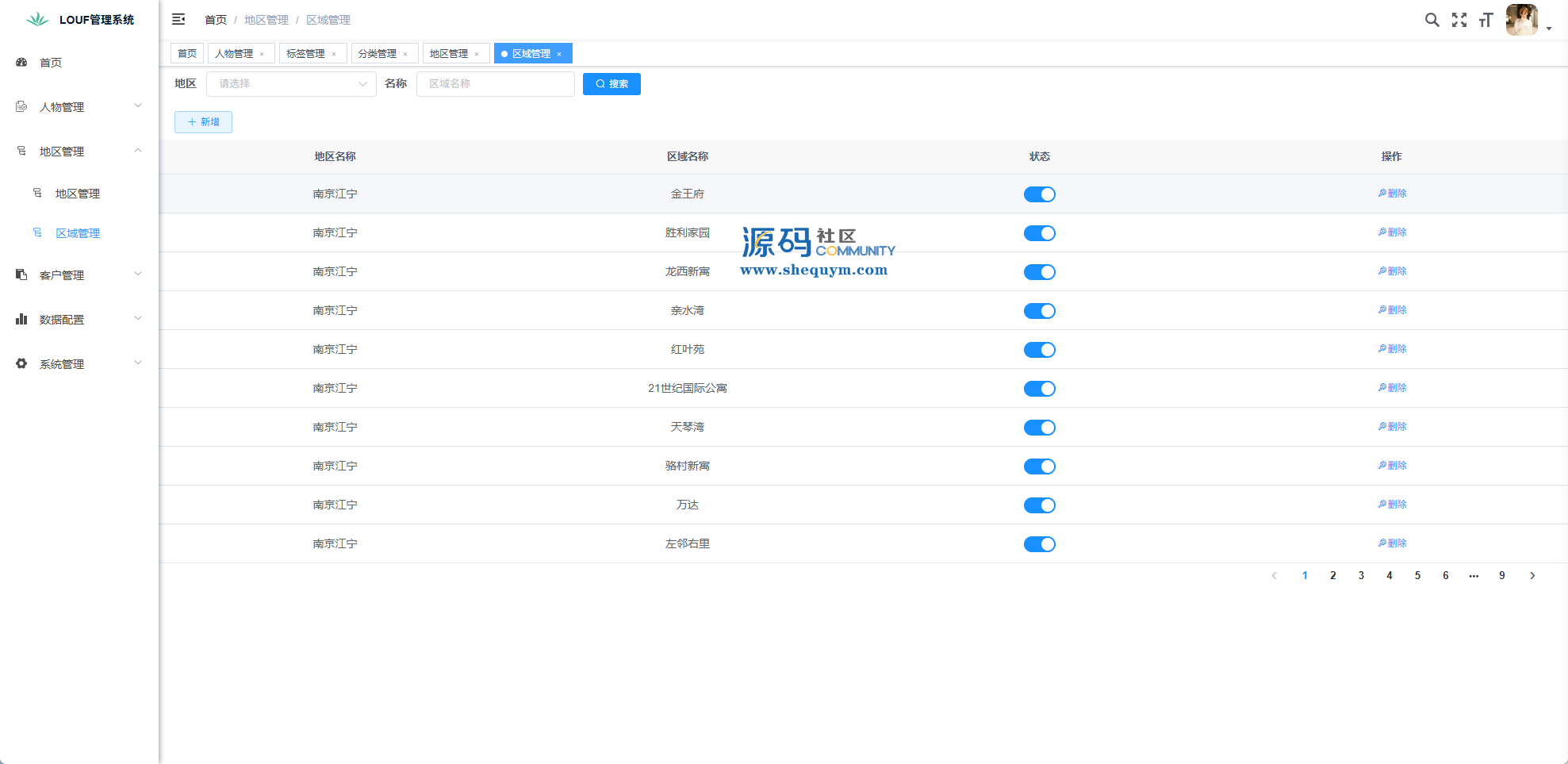Screen dimensions: 1568x764
Task: Click the 系统管理 gear icon
Action: pos(21,363)
